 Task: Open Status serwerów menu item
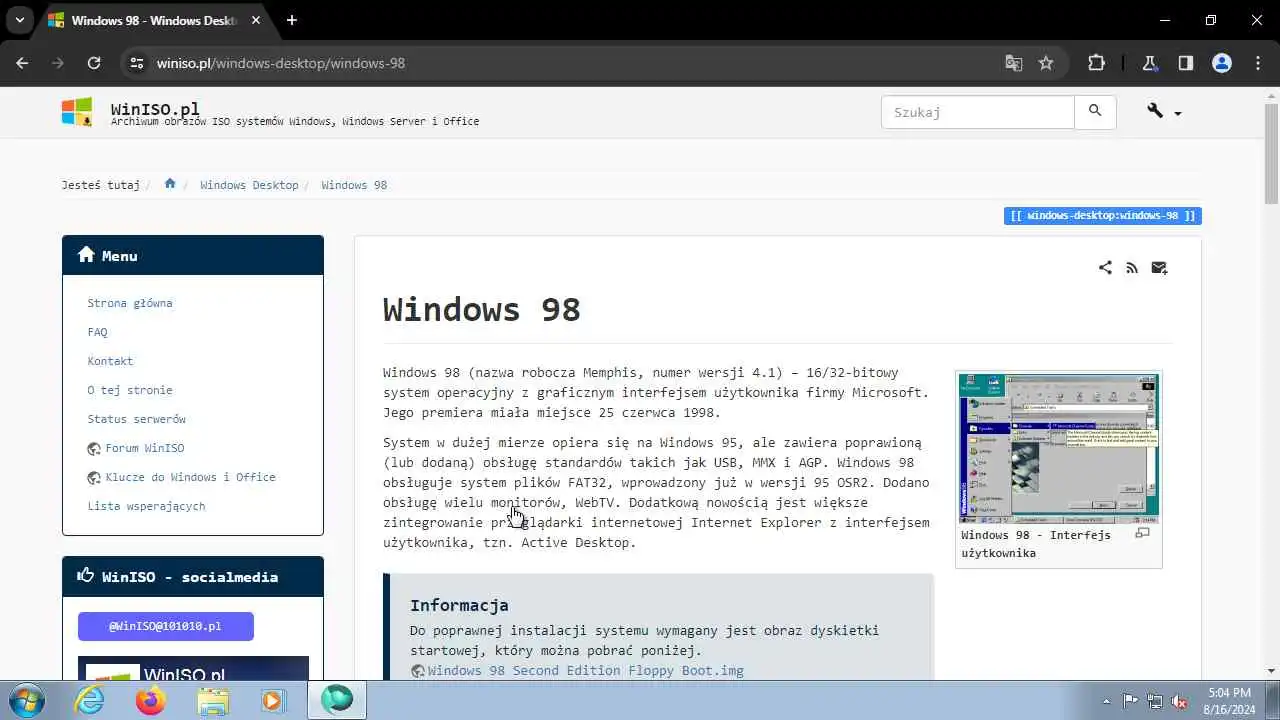tap(136, 419)
